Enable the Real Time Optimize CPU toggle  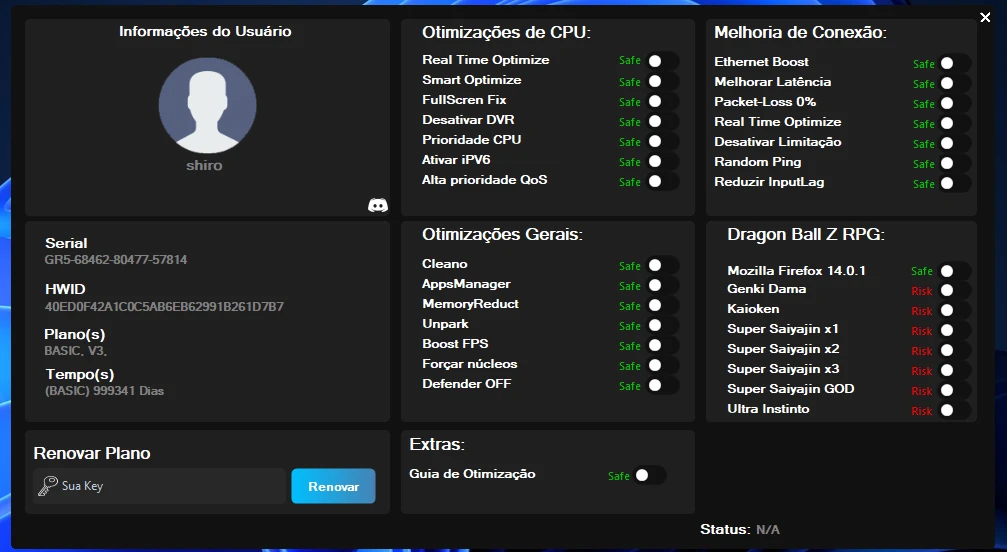661,61
